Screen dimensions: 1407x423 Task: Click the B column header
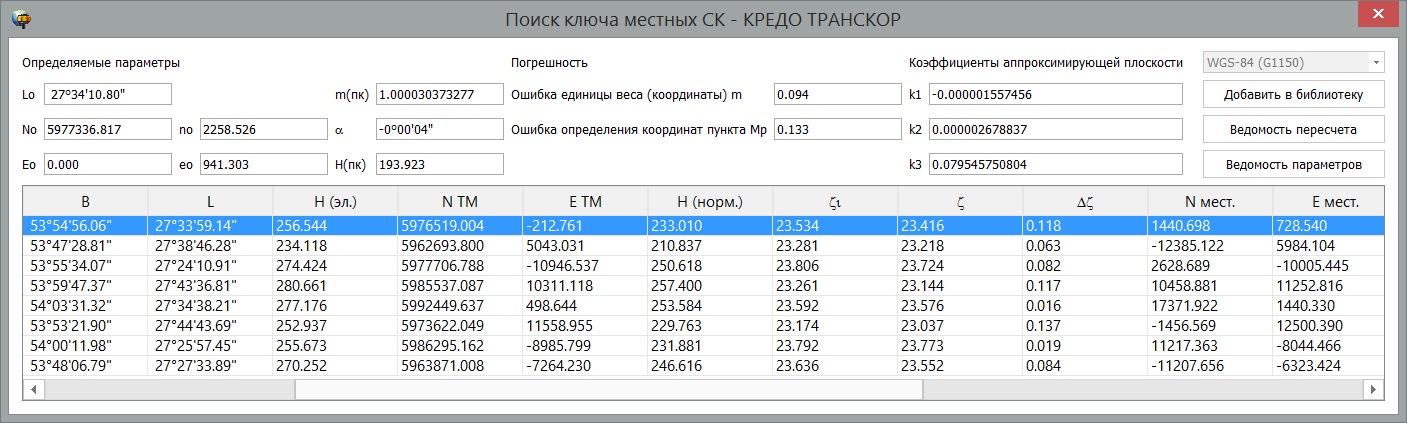pos(85,201)
